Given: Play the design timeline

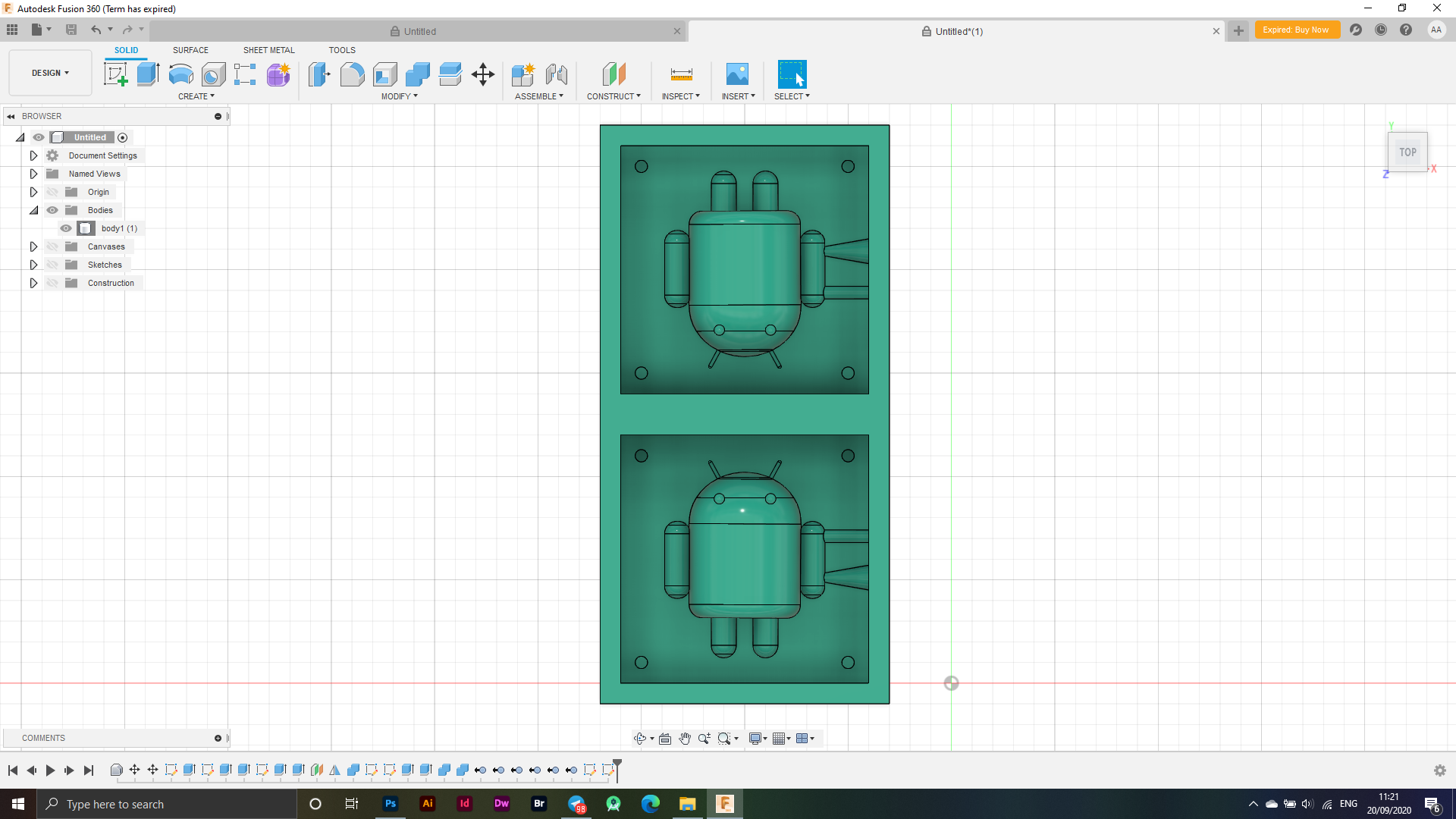Looking at the screenshot, I should coord(50,770).
